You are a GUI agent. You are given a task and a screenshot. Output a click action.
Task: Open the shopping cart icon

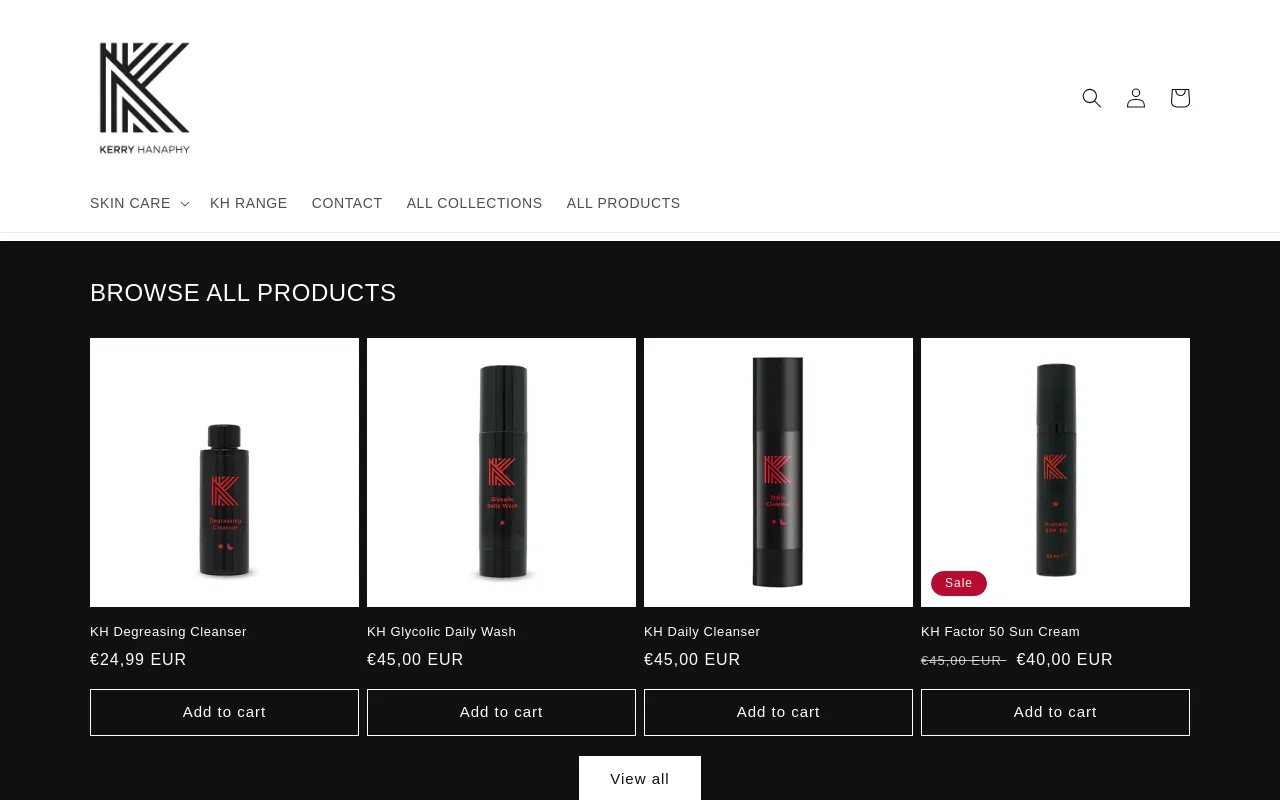(x=1180, y=98)
